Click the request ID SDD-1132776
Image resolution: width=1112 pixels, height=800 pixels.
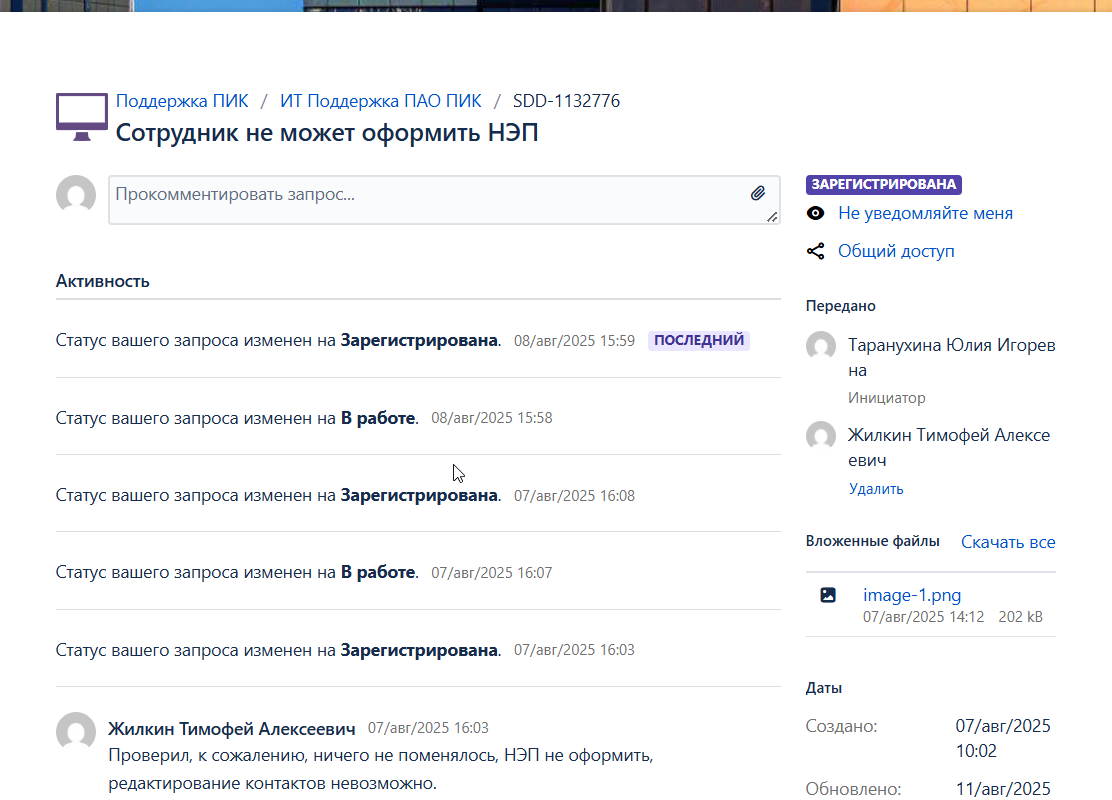567,101
